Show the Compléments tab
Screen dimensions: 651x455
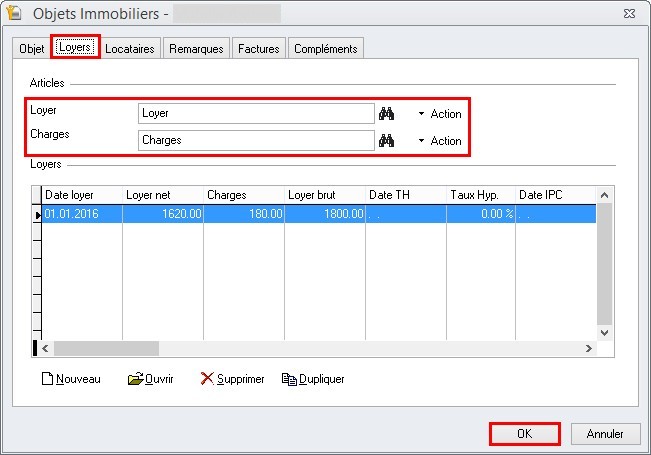(325, 49)
